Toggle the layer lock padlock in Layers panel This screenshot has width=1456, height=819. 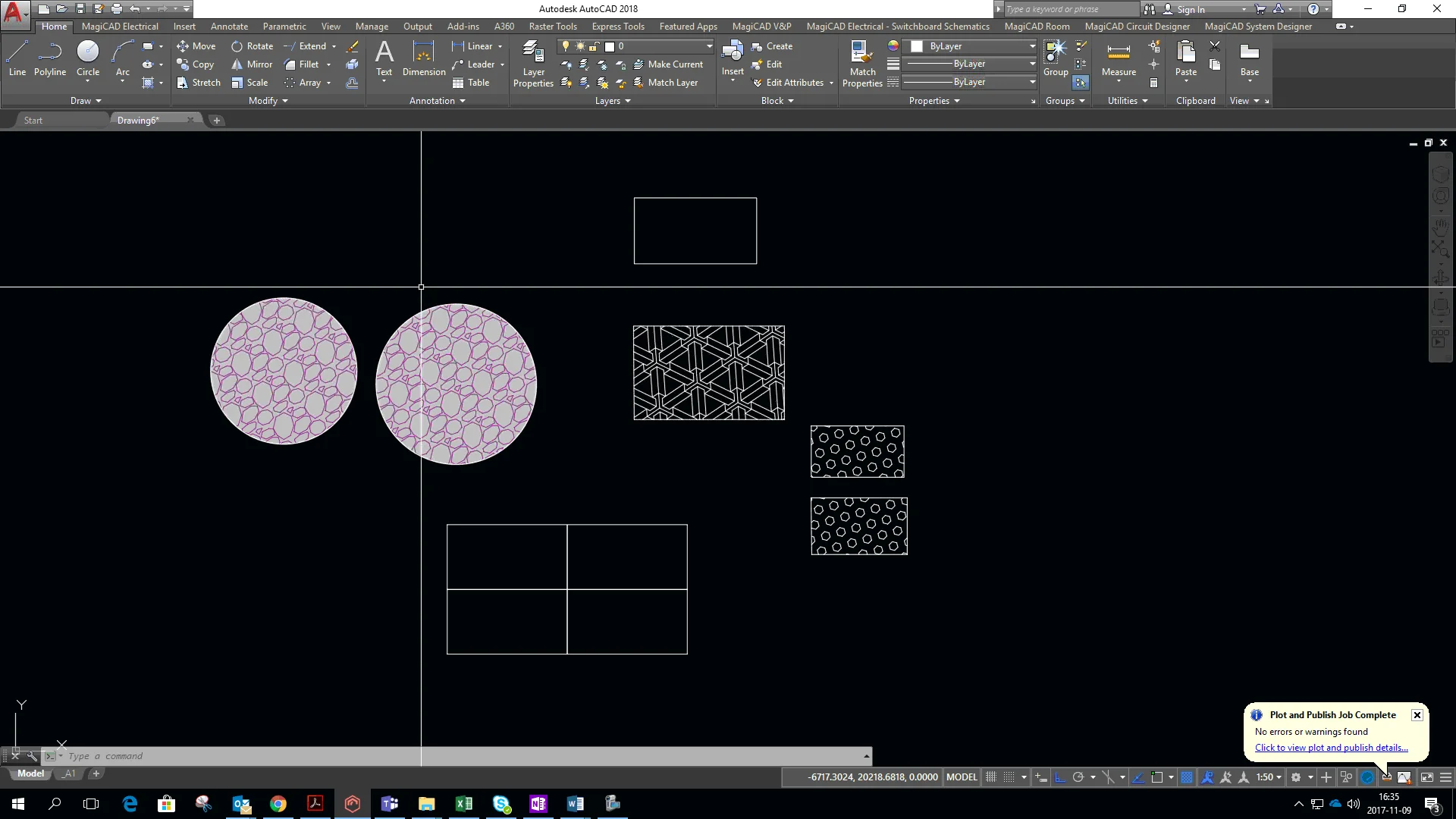coord(594,46)
